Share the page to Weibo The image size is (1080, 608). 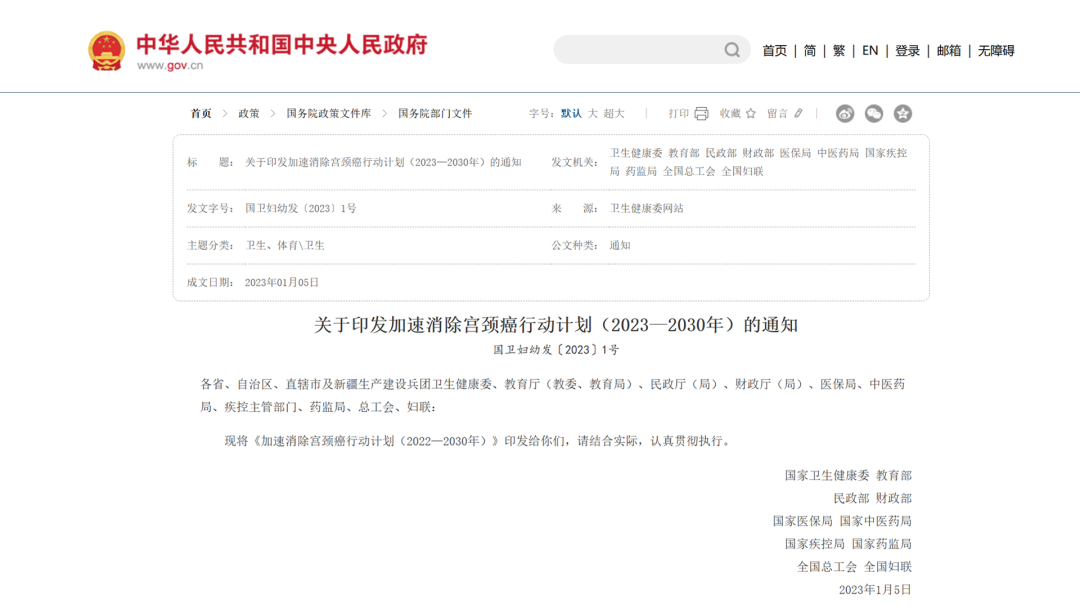click(x=845, y=114)
